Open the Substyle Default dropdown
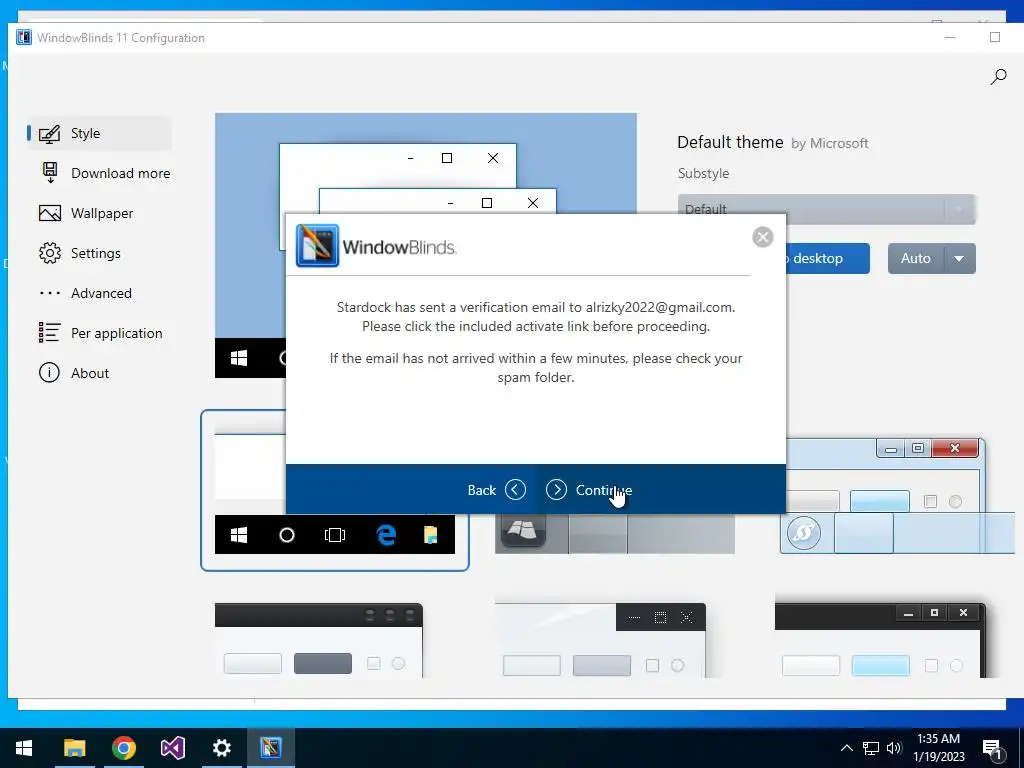This screenshot has width=1024, height=768. coord(827,210)
